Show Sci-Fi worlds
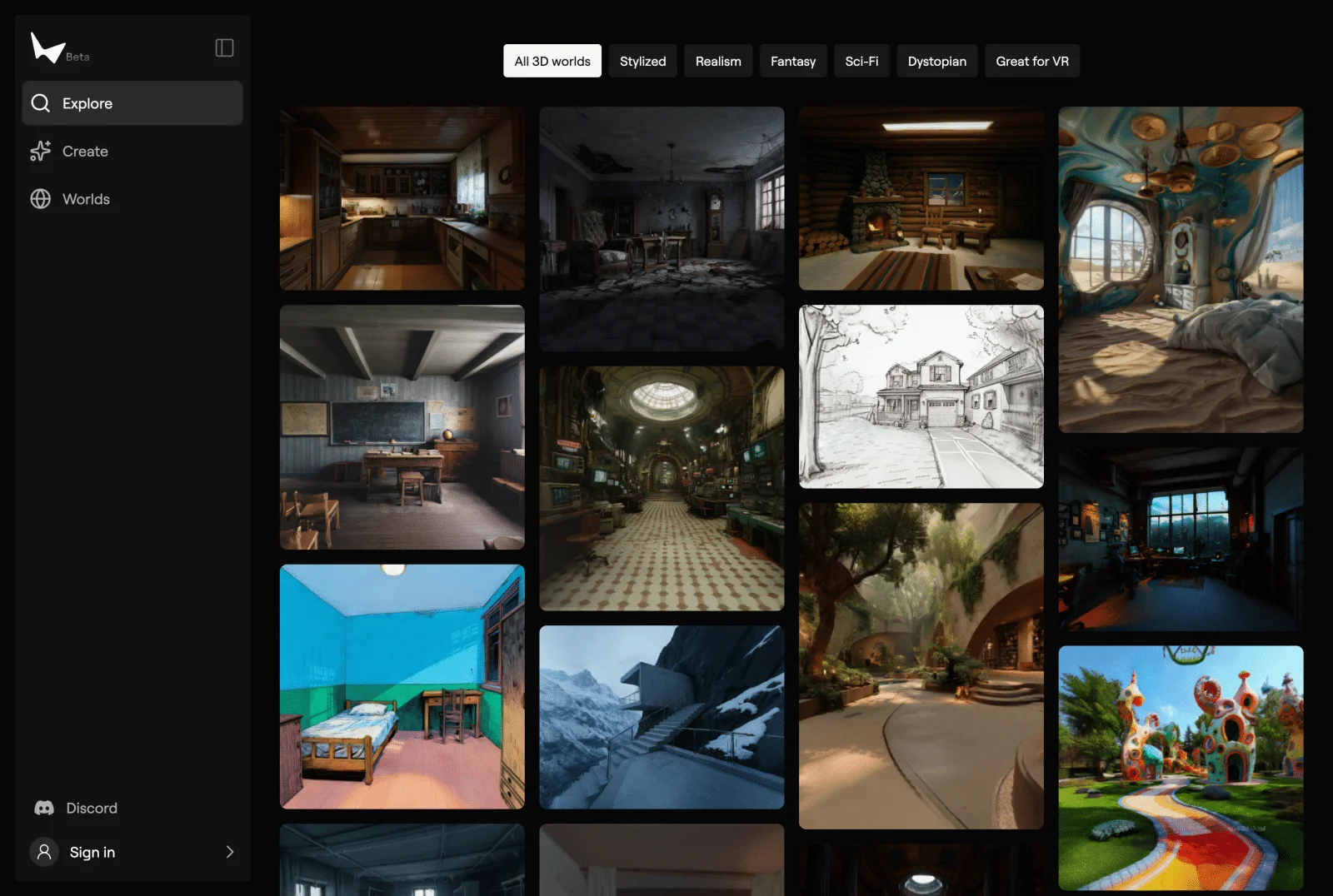Image resolution: width=1333 pixels, height=896 pixels. coord(861,61)
